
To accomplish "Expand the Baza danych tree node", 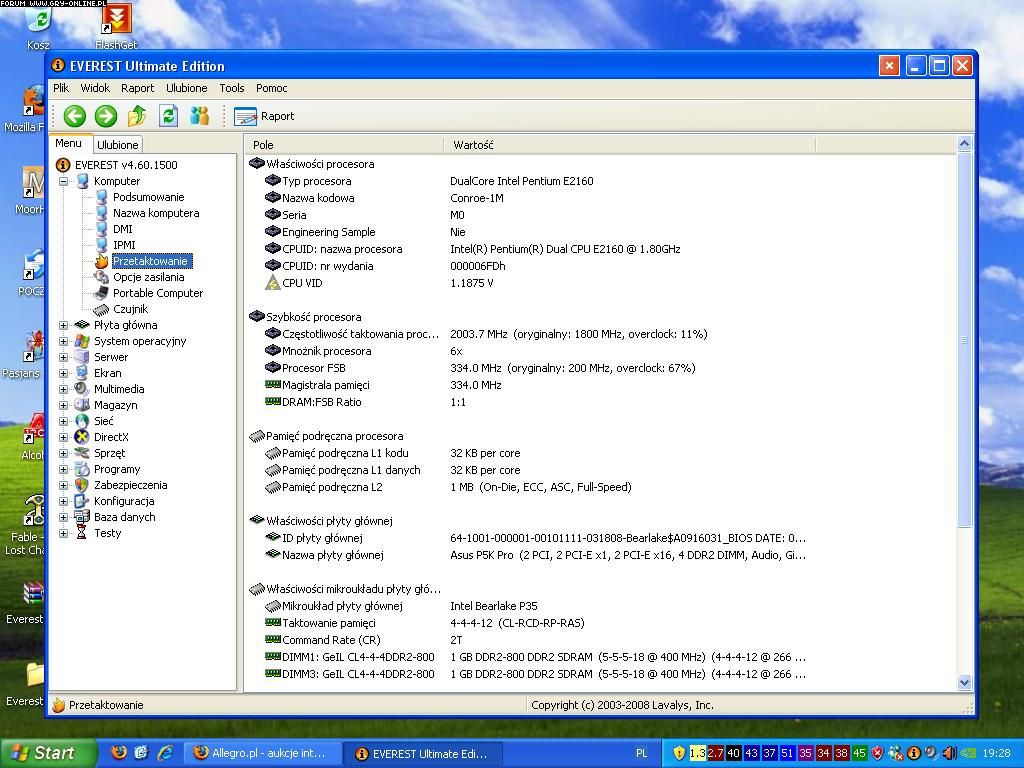I will tap(63, 517).
